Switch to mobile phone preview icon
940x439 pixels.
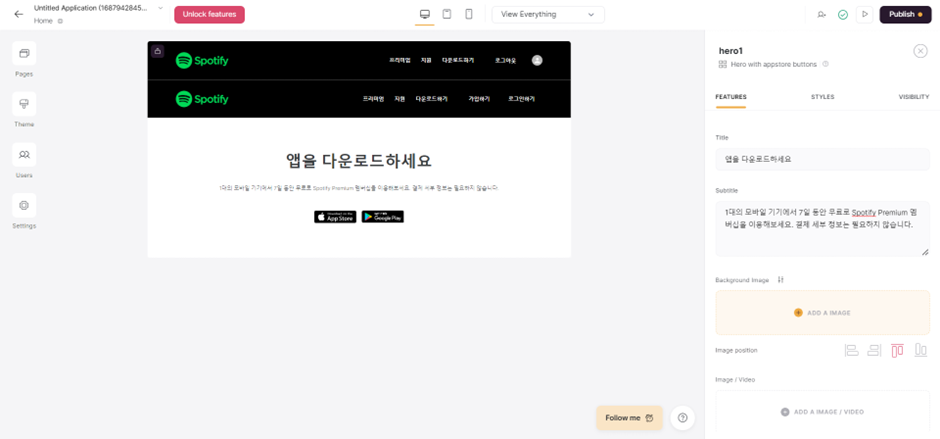click(x=469, y=14)
